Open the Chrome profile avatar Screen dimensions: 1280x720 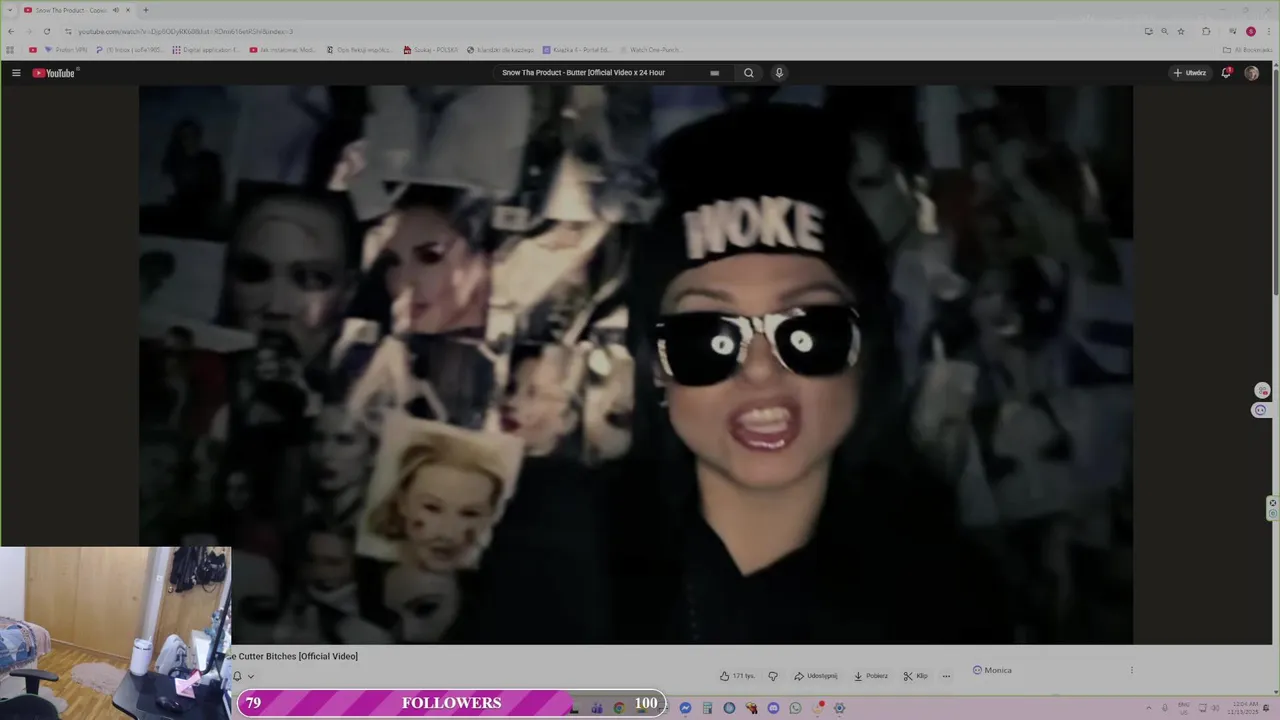pos(1250,31)
